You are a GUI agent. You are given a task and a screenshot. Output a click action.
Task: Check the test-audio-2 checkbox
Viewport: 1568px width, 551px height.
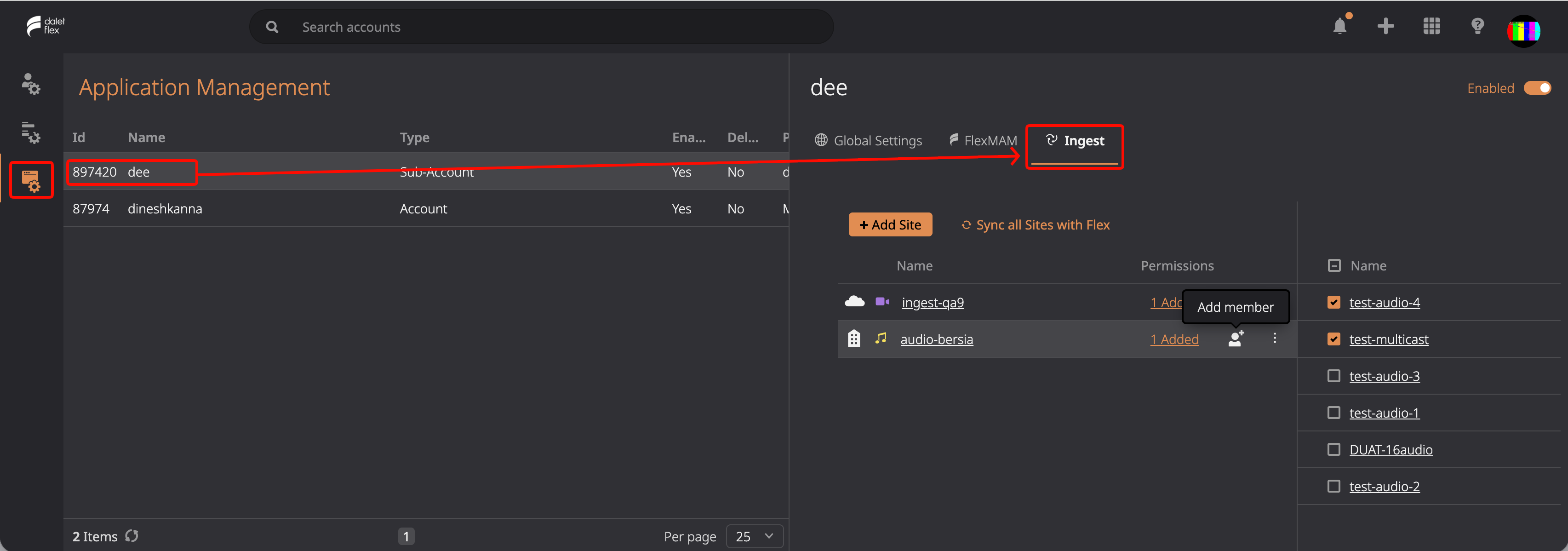click(1333, 486)
